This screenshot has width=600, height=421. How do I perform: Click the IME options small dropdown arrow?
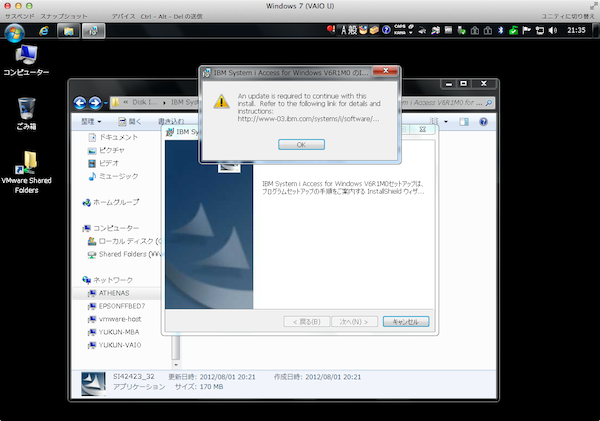click(x=411, y=33)
